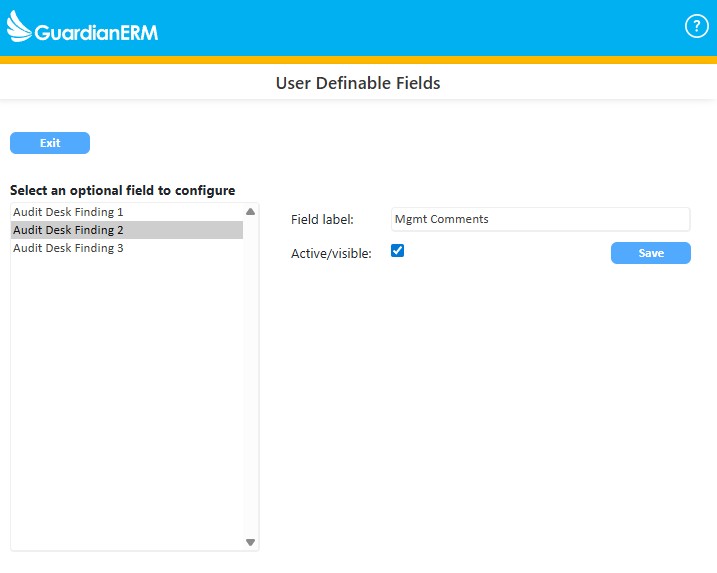This screenshot has height=573, width=717.
Task: Click the optional field list scrollbar track
Action: 250,380
